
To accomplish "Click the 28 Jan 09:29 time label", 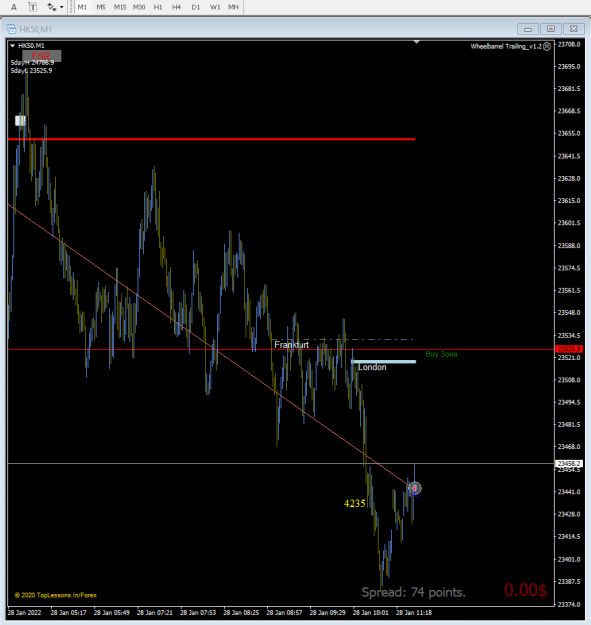I will (x=328, y=613).
